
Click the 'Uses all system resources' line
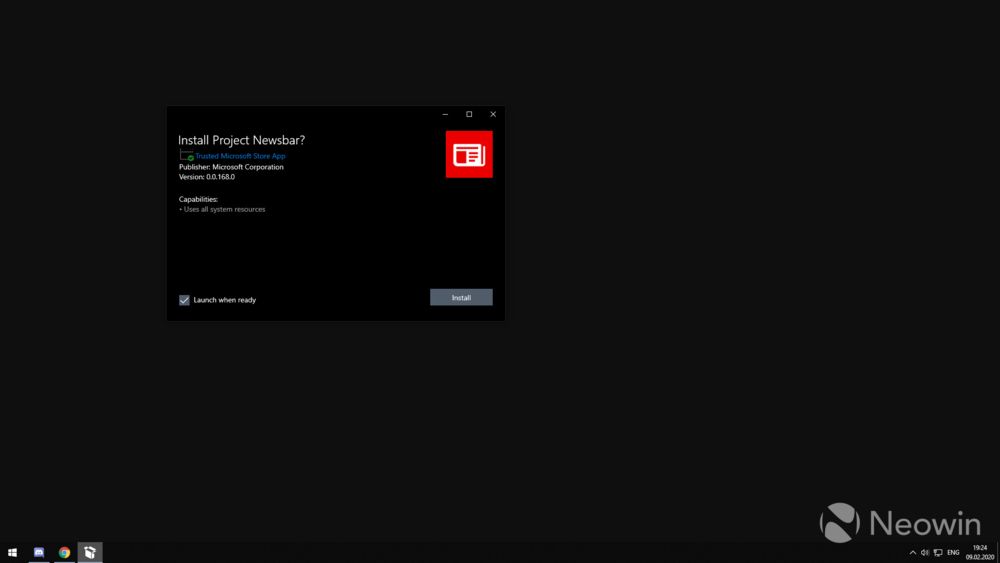coord(222,209)
